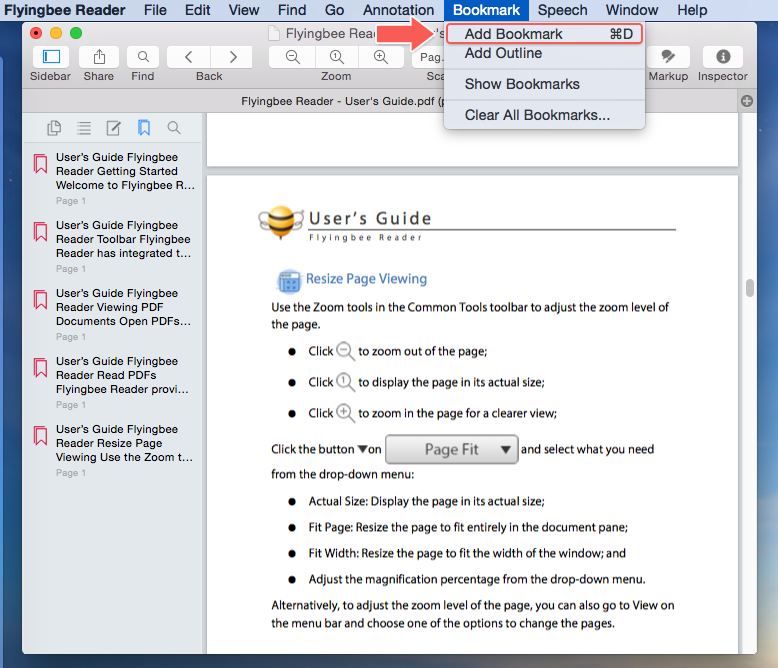
Task: Click bookmark icon beside Getting Started entry
Action: [41, 163]
